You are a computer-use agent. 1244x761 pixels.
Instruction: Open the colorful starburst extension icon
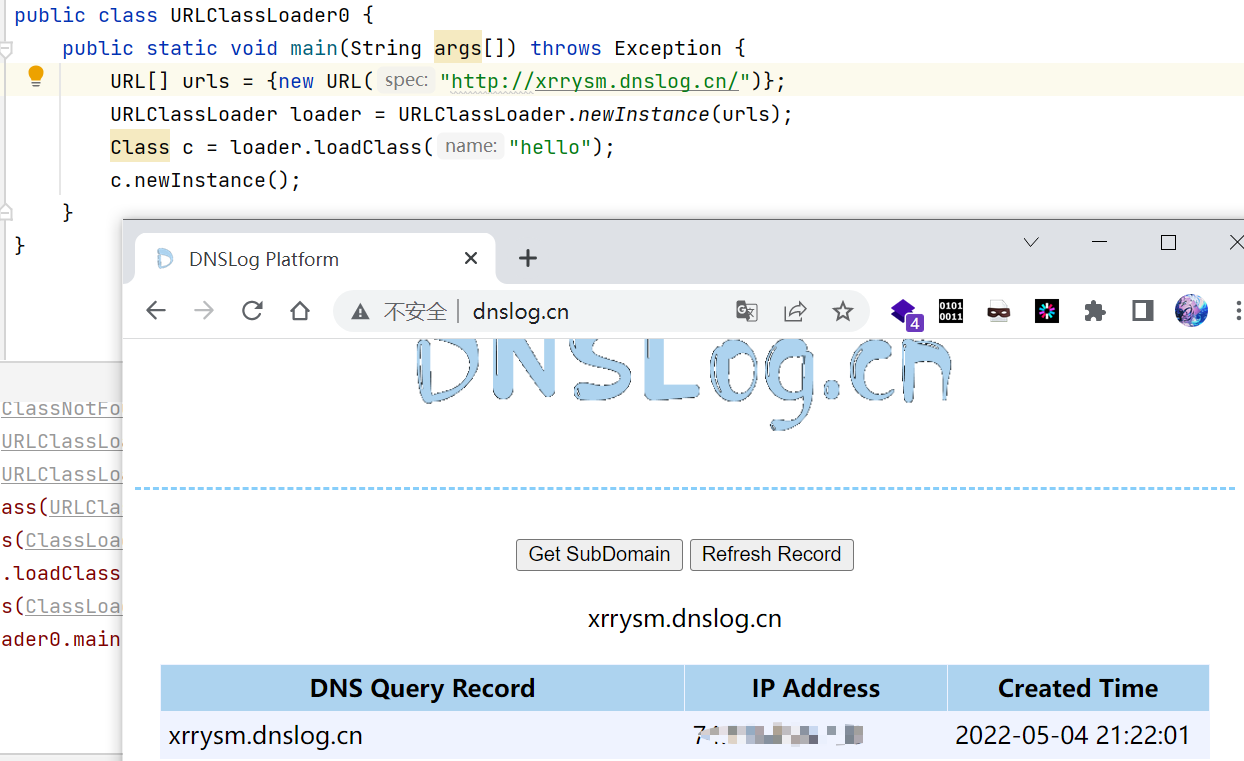coord(1047,311)
